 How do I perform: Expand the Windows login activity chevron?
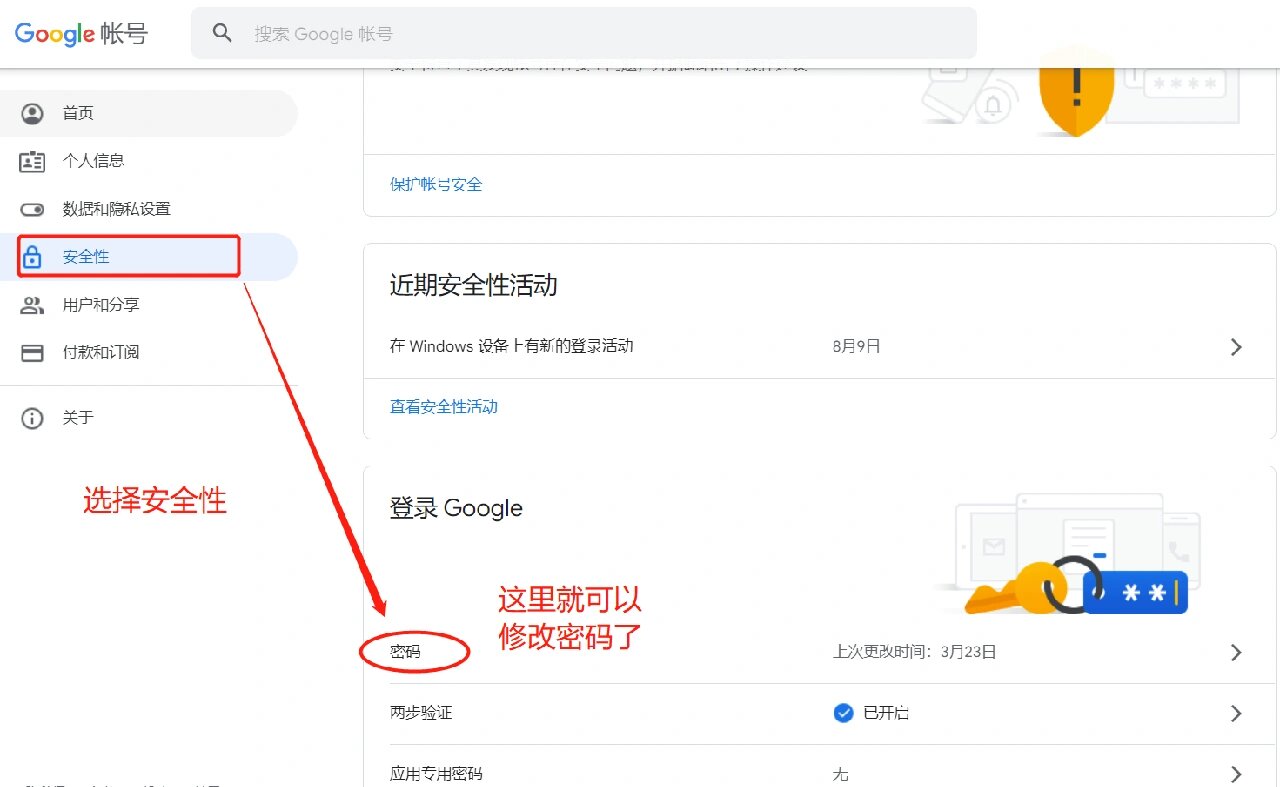pyautogui.click(x=1237, y=347)
